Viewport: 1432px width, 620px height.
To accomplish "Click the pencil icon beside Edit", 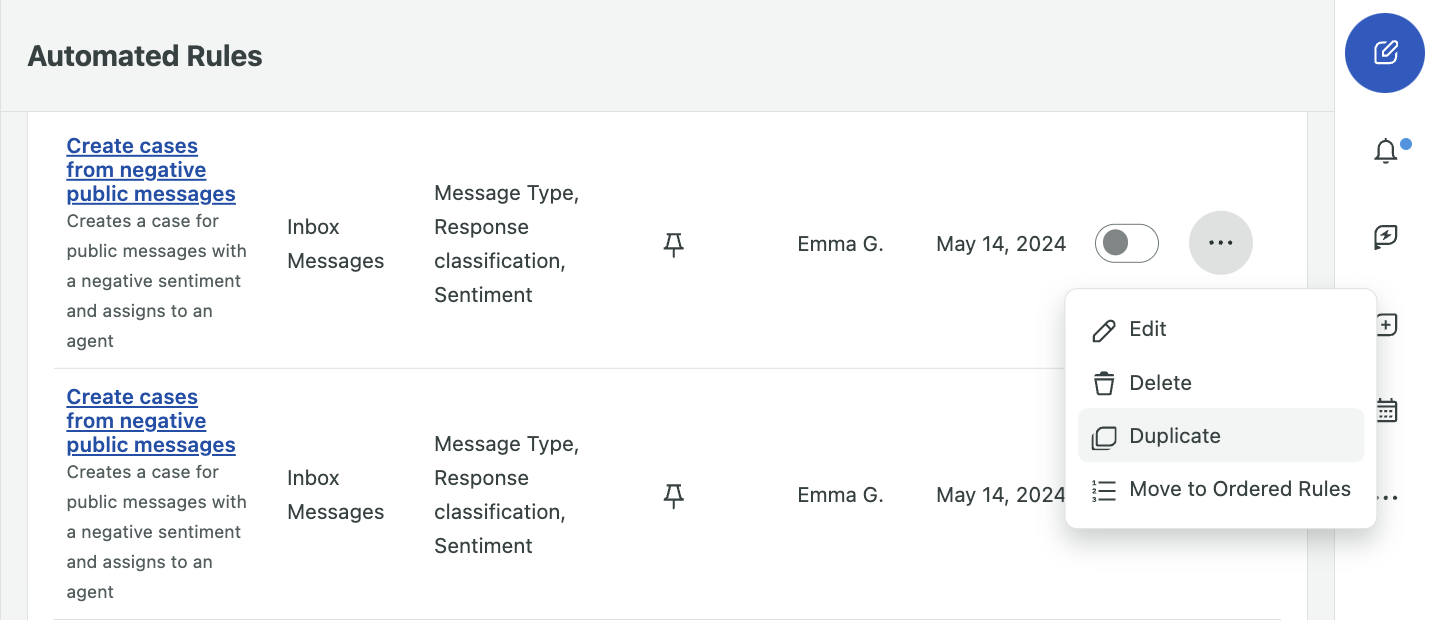I will pos(1103,329).
